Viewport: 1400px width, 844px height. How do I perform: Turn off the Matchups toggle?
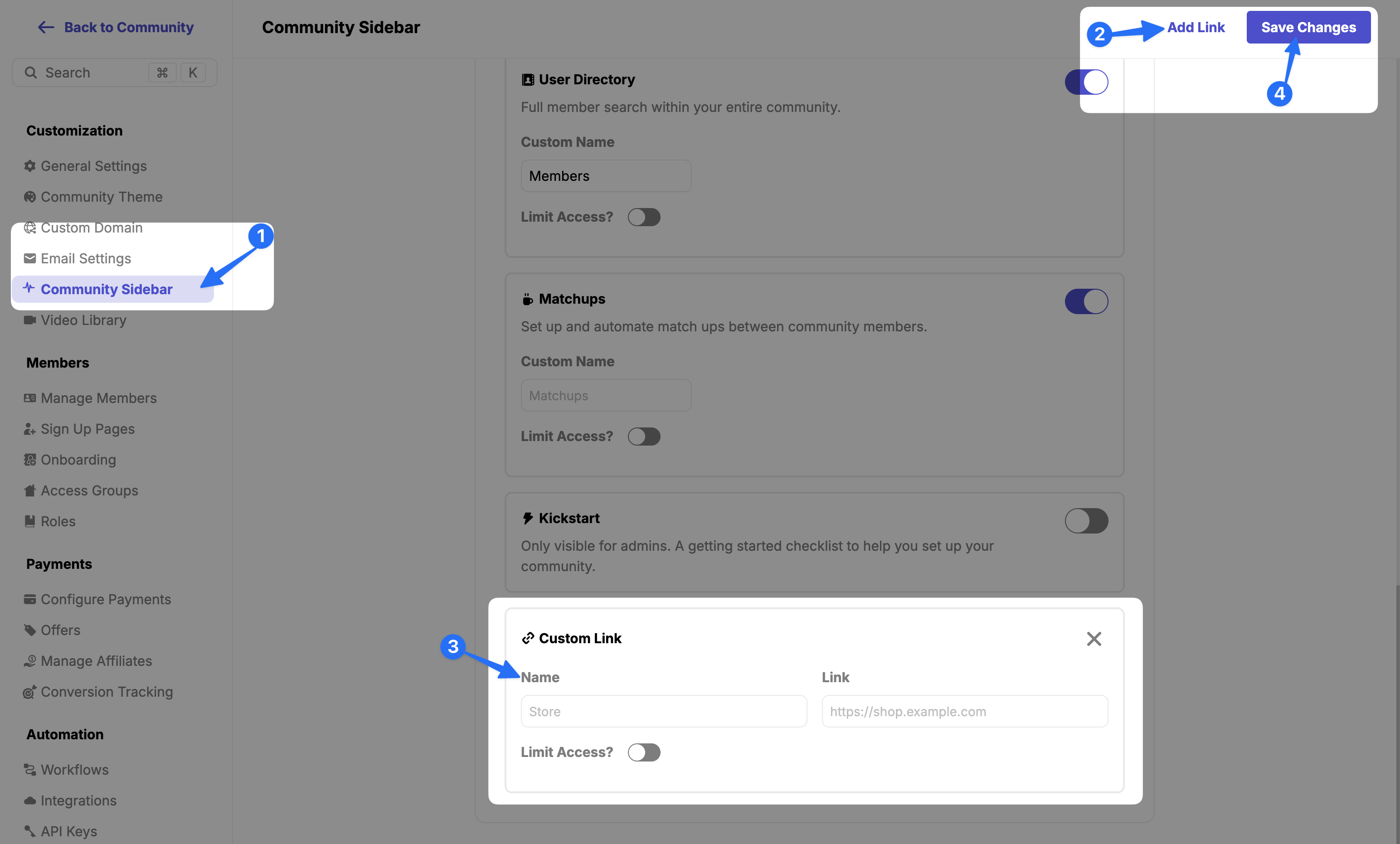[1086, 301]
